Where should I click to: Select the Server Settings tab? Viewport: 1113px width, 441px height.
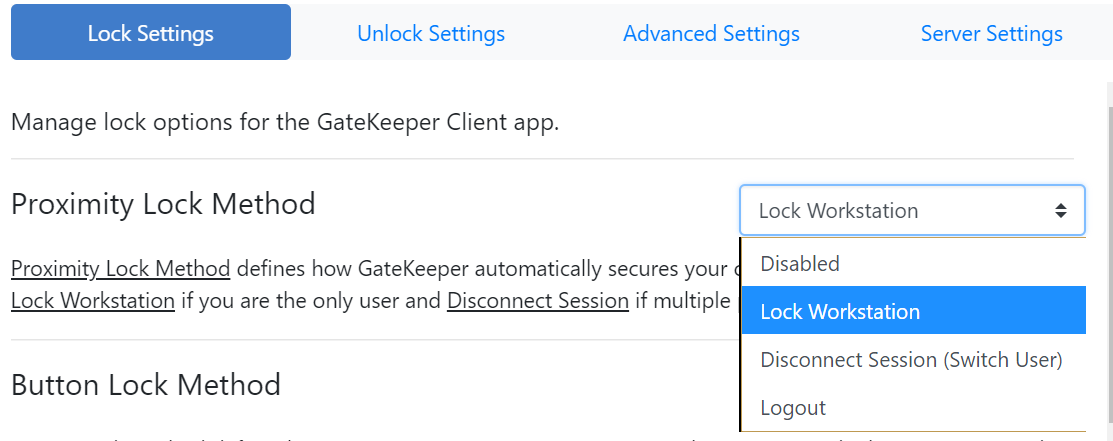tap(991, 33)
